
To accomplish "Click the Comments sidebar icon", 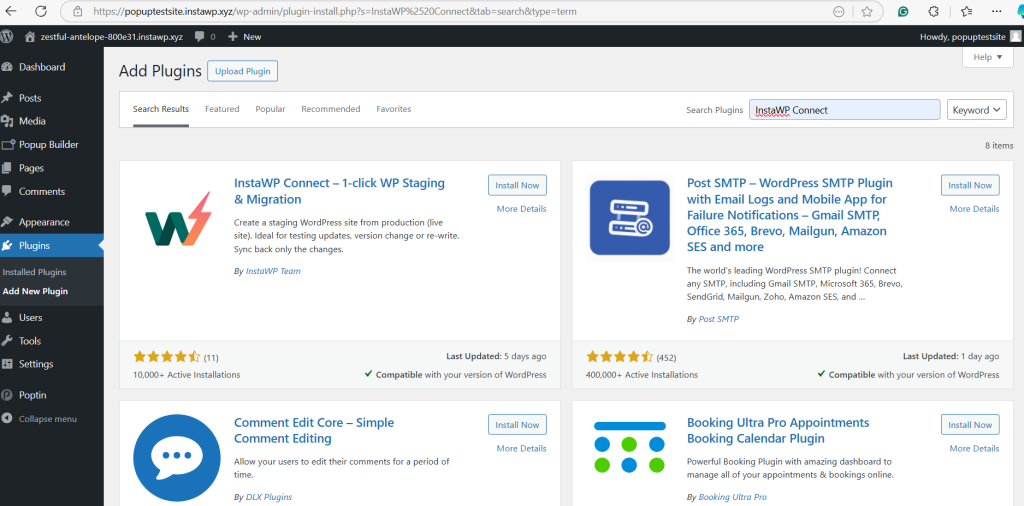I will [x=8, y=191].
